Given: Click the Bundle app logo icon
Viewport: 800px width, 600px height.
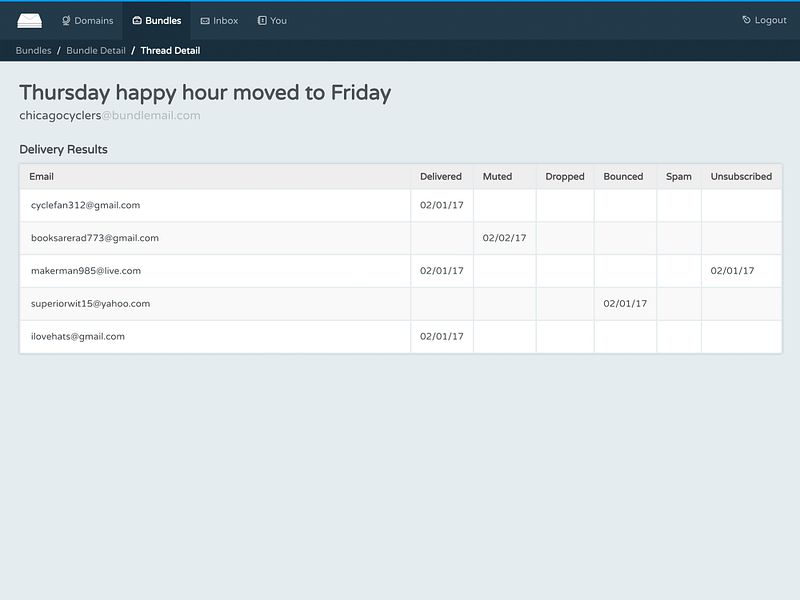Looking at the screenshot, I should click(30, 20).
